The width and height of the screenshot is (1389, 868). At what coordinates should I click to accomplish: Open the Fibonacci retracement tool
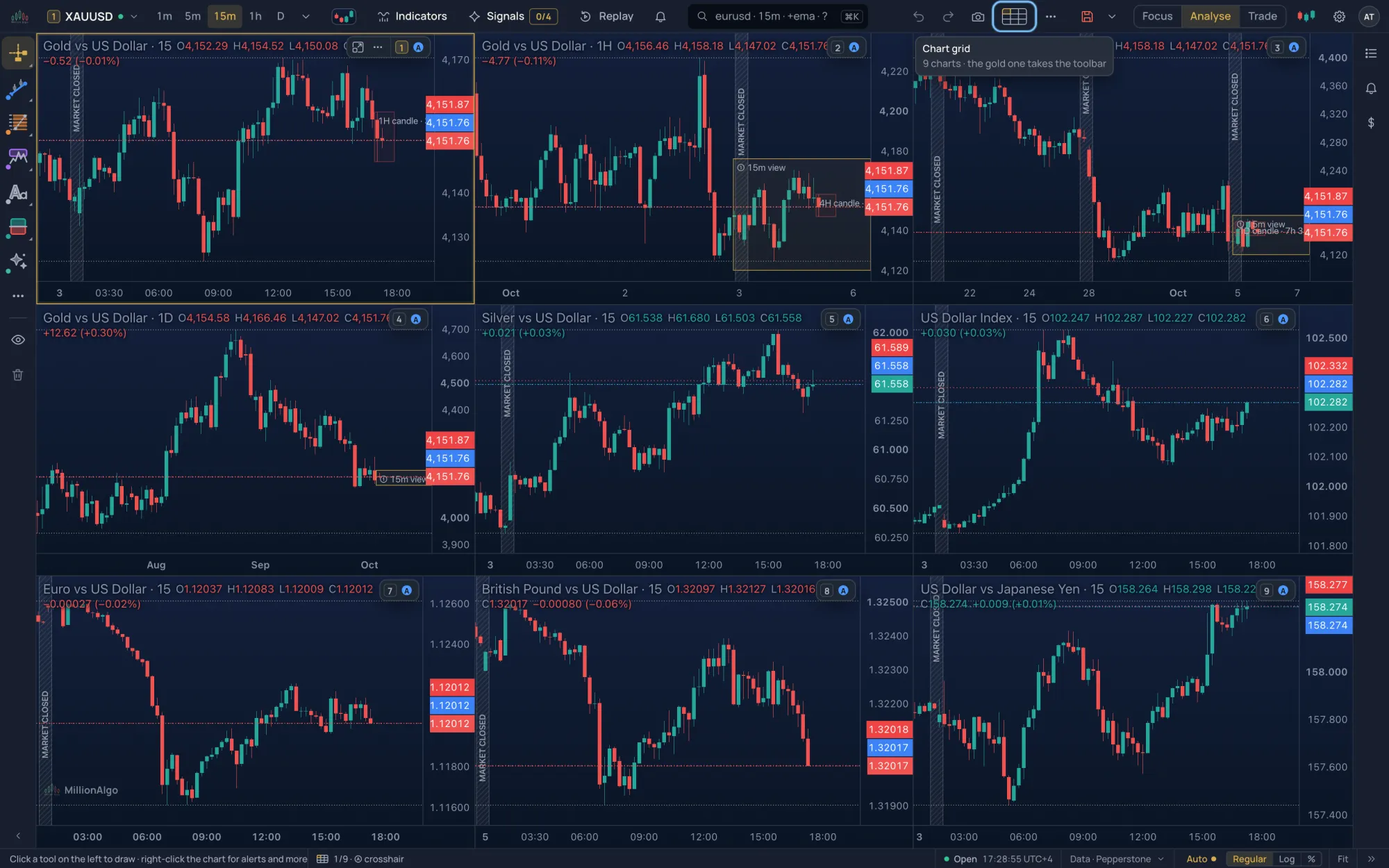(x=18, y=124)
